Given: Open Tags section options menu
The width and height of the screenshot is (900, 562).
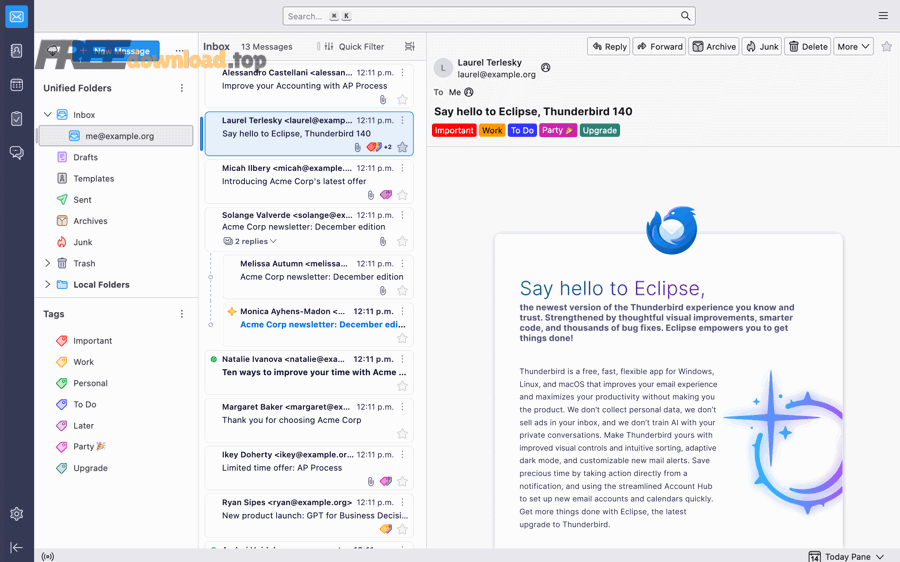Looking at the screenshot, I should coord(182,314).
